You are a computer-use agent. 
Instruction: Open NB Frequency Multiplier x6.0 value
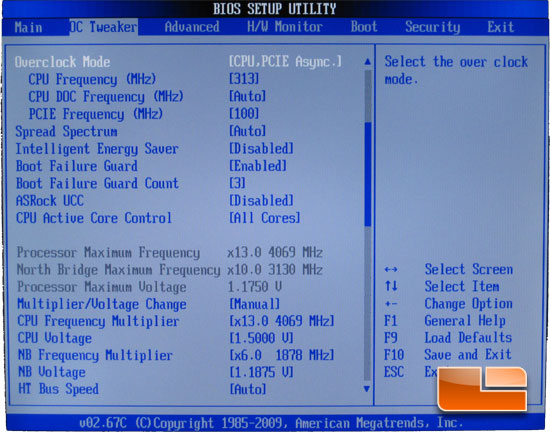click(x=282, y=355)
